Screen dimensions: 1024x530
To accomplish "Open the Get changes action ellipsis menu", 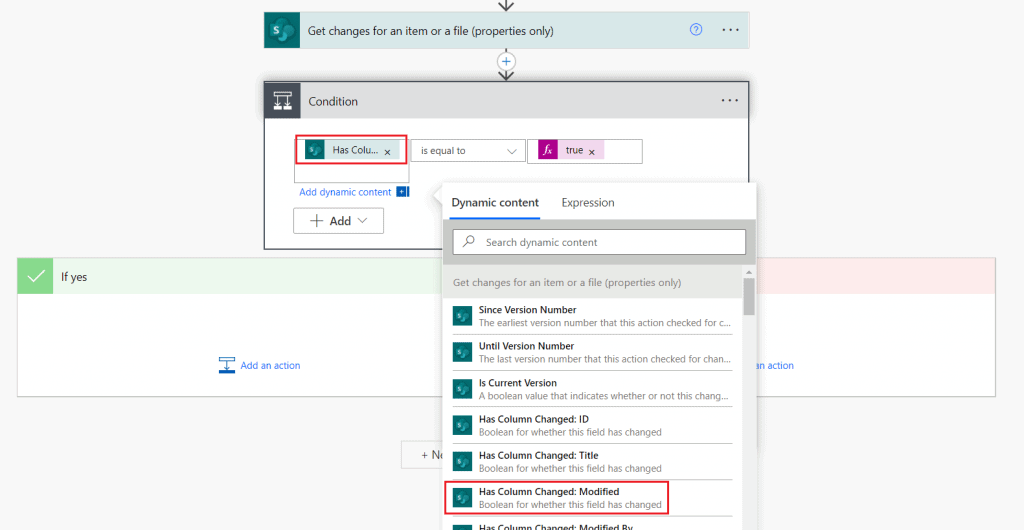I will pos(730,30).
